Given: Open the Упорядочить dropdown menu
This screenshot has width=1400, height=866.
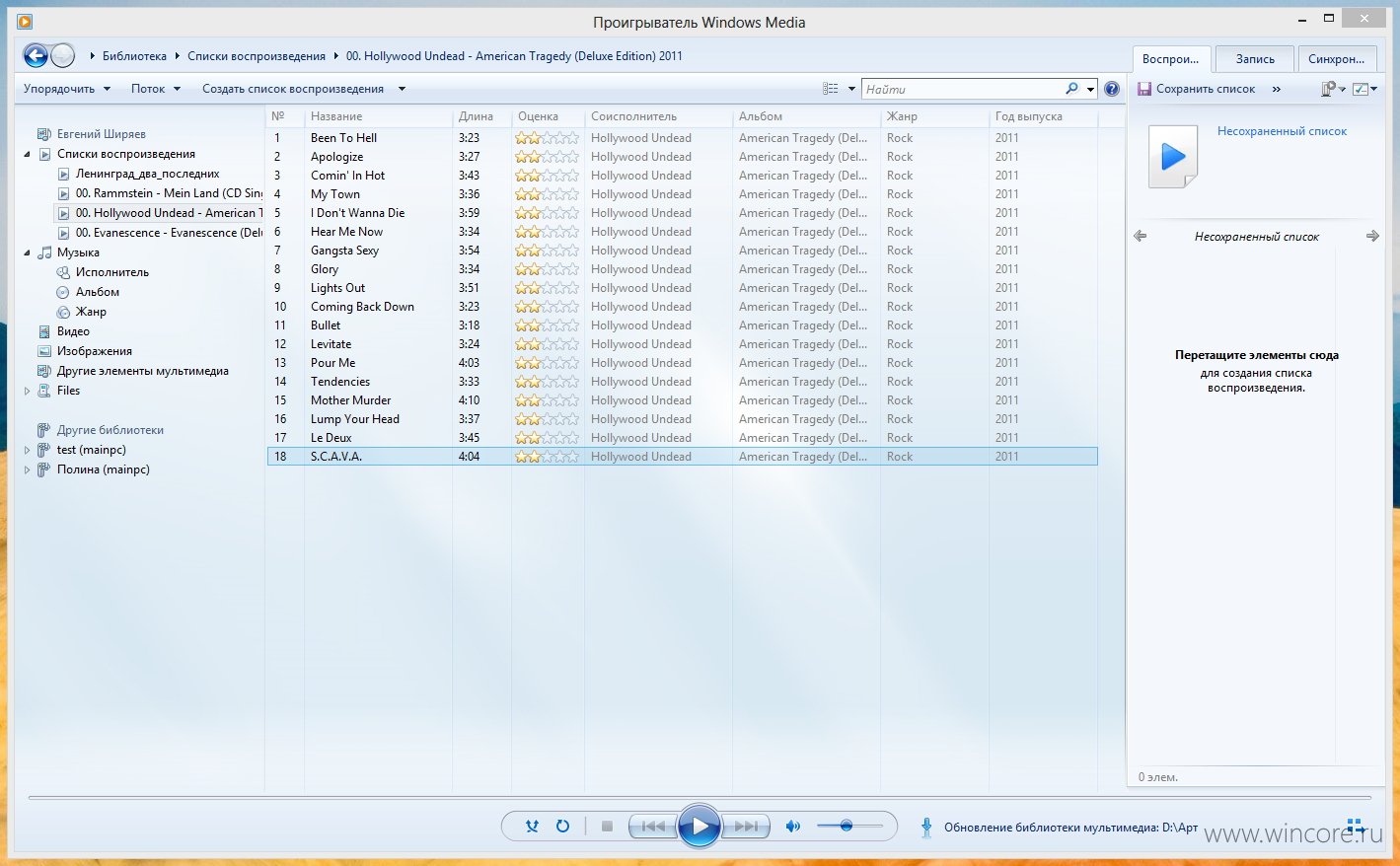Looking at the screenshot, I should (66, 89).
